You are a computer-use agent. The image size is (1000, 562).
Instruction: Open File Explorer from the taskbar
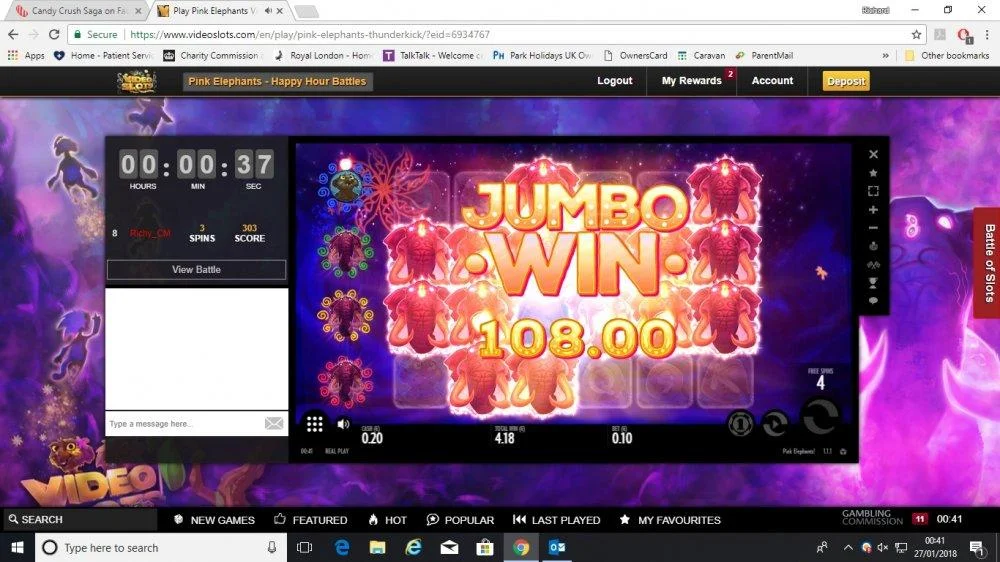[378, 547]
